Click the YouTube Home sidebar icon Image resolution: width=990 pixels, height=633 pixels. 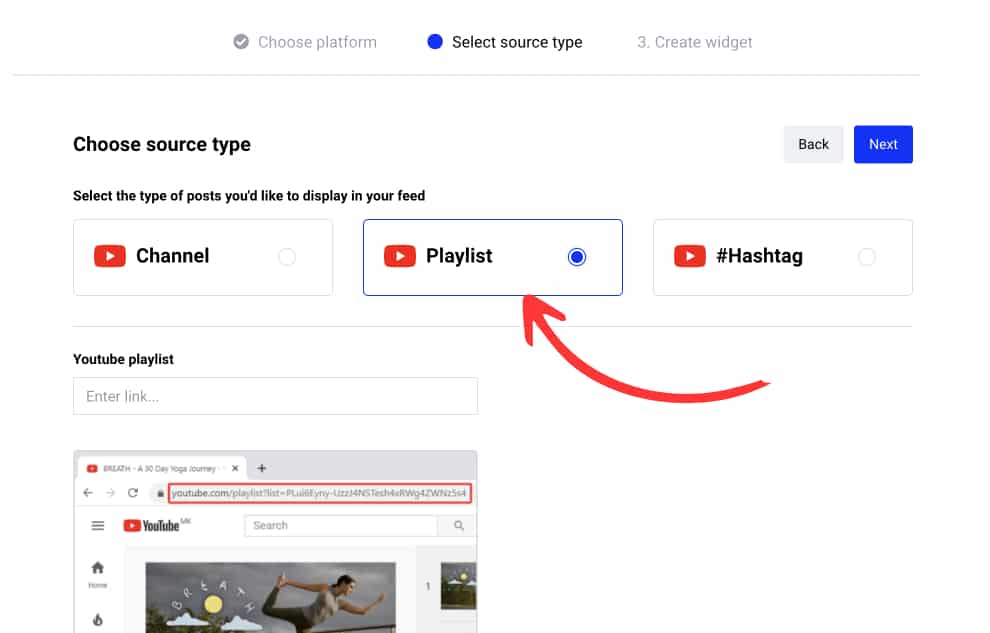pos(98,568)
